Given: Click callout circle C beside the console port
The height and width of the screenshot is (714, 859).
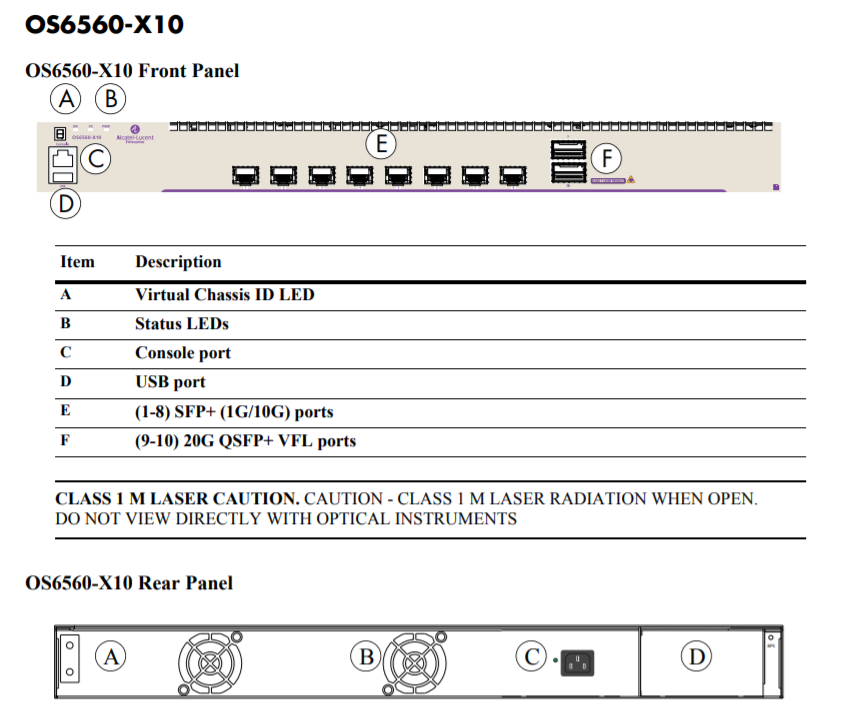Looking at the screenshot, I should pyautogui.click(x=96, y=159).
